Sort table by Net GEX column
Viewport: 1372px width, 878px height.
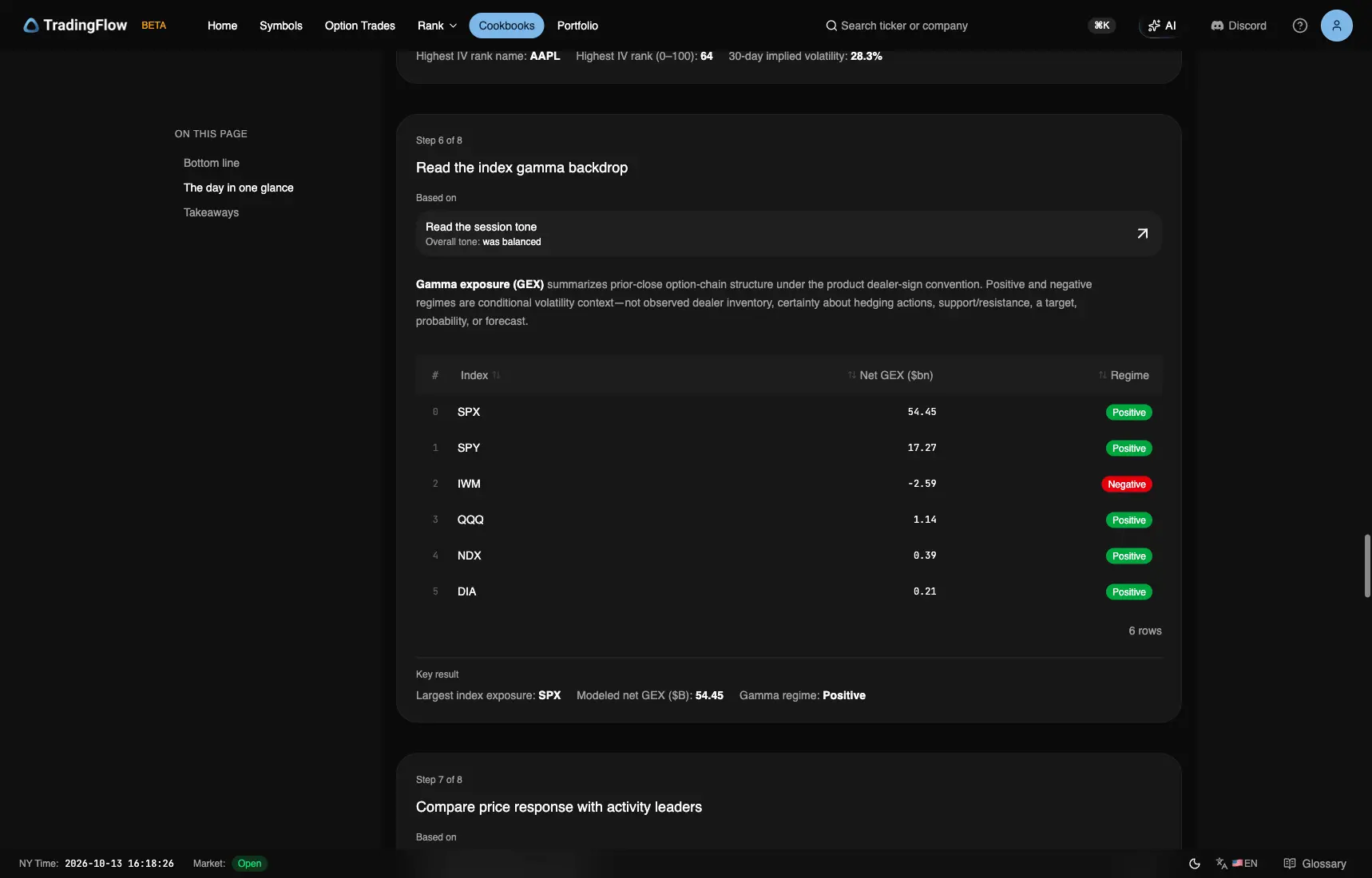tap(890, 375)
